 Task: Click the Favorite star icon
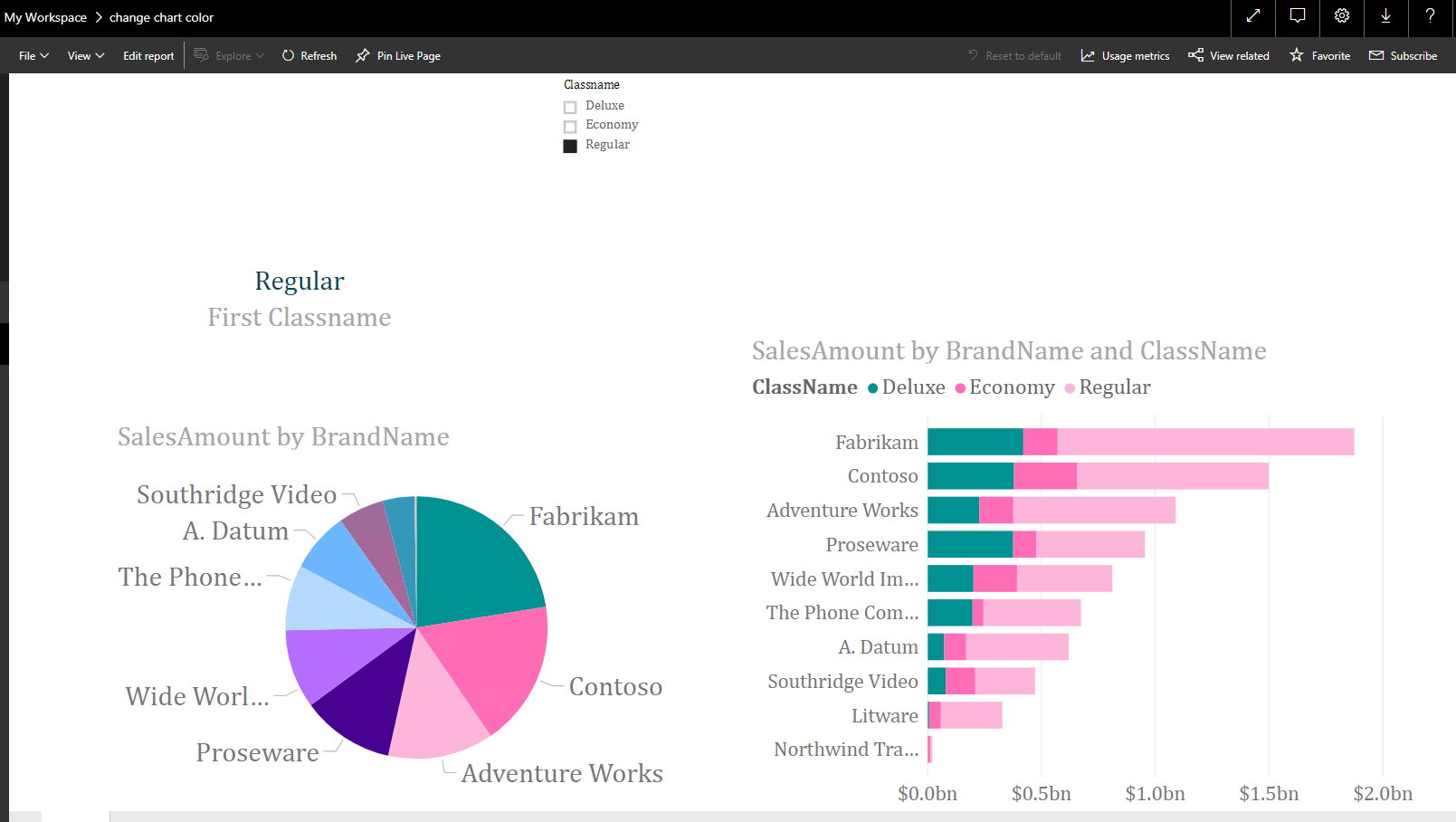(1297, 55)
